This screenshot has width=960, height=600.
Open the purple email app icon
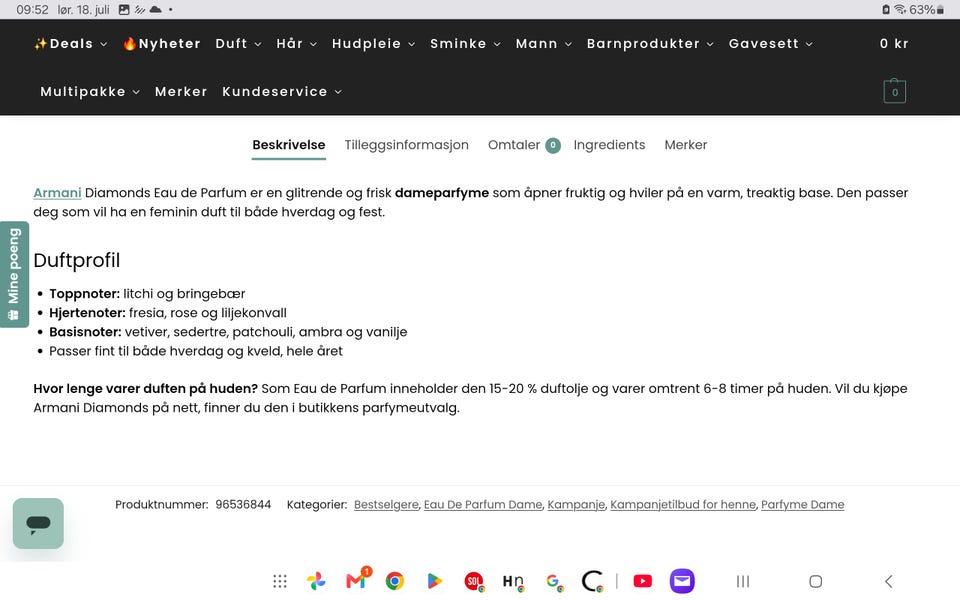[x=682, y=581]
